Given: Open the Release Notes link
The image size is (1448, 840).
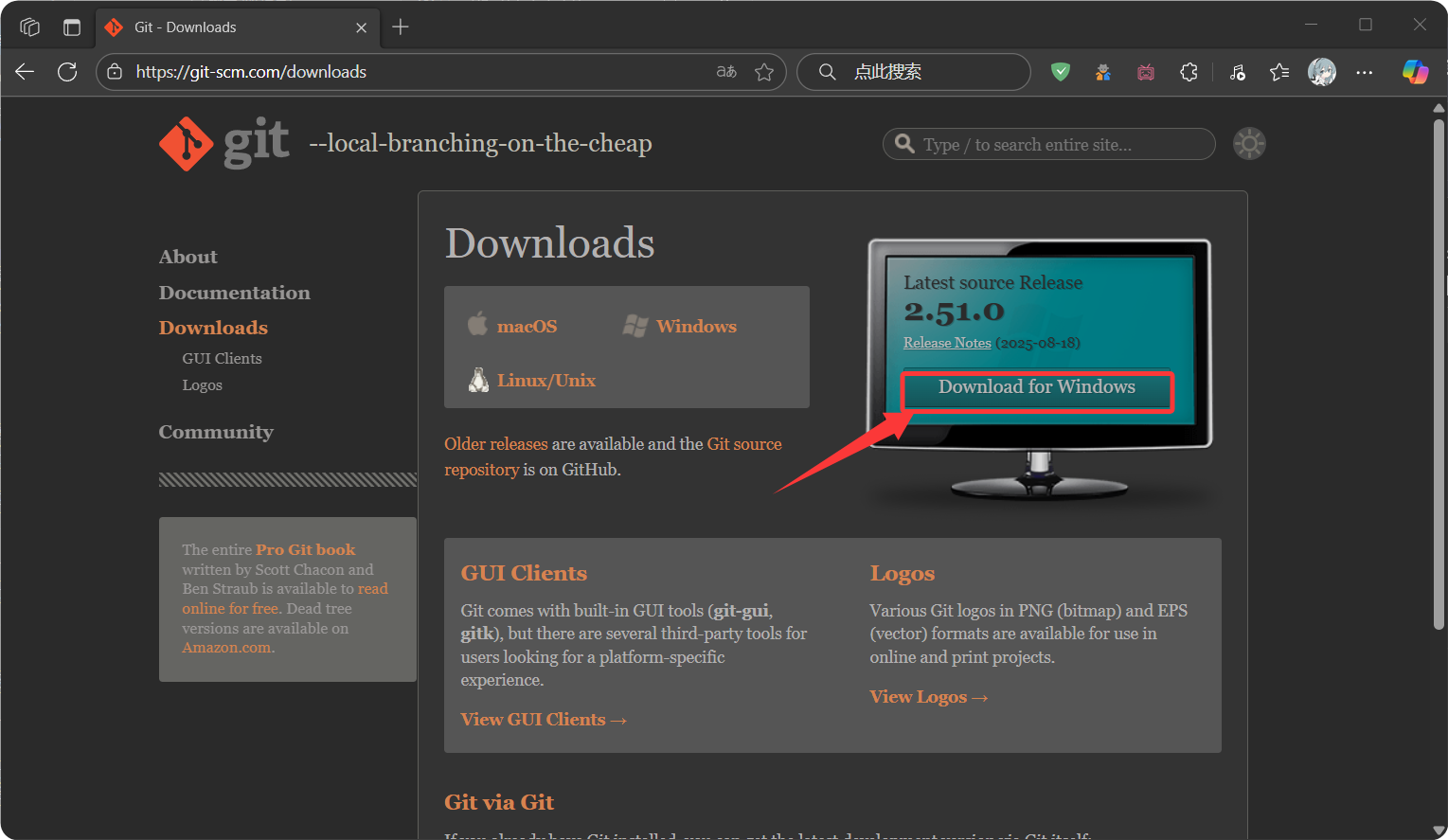Looking at the screenshot, I should click(x=947, y=343).
